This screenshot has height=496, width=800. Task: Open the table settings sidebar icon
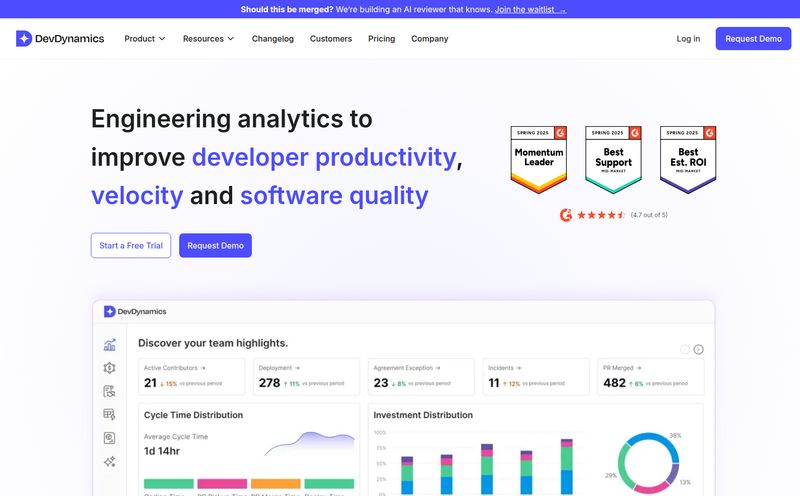coord(110,414)
